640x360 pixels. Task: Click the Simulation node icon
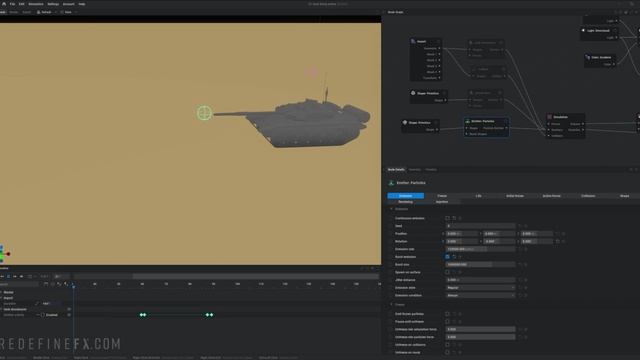click(550, 117)
